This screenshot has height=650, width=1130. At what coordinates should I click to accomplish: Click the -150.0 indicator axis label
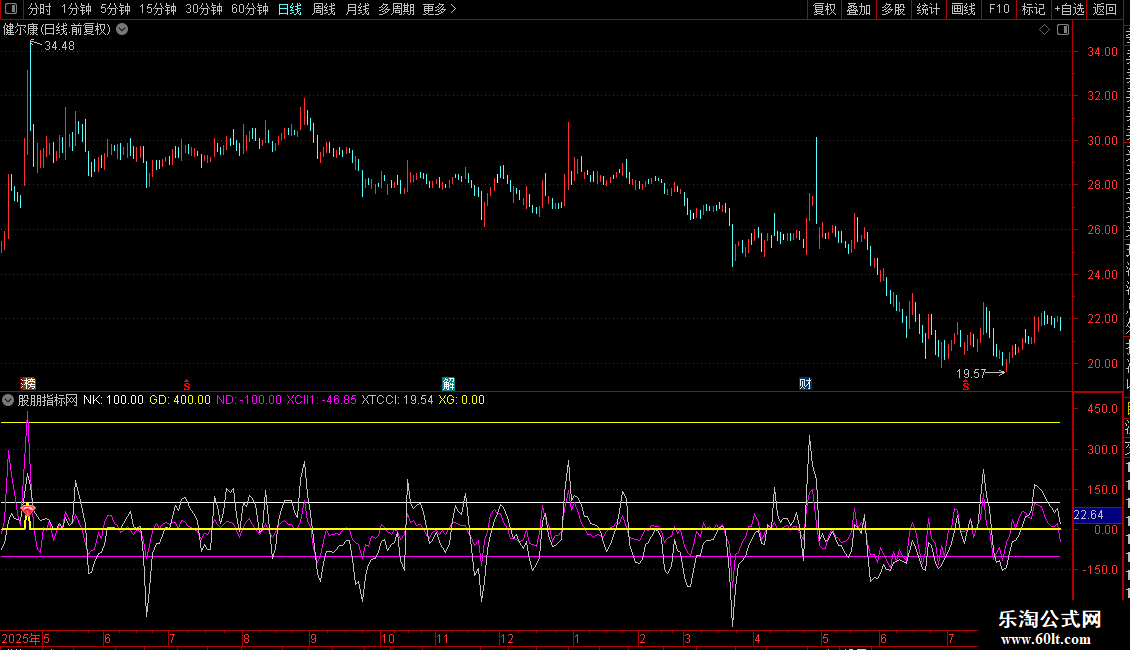click(x=1100, y=569)
